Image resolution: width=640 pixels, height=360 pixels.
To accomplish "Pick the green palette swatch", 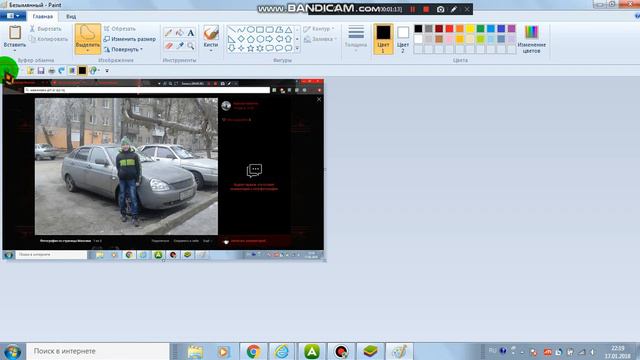I will (x=480, y=29).
